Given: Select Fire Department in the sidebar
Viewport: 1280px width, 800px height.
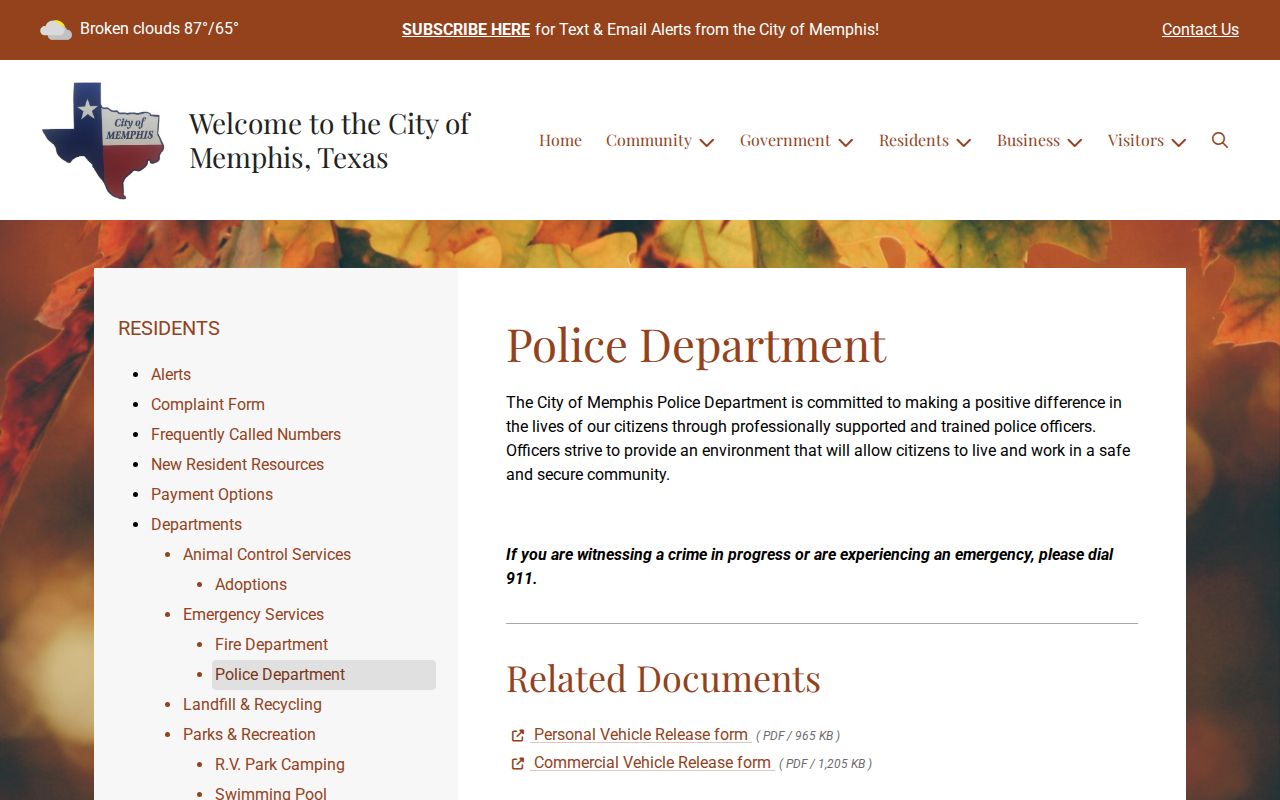Looking at the screenshot, I should [x=271, y=644].
